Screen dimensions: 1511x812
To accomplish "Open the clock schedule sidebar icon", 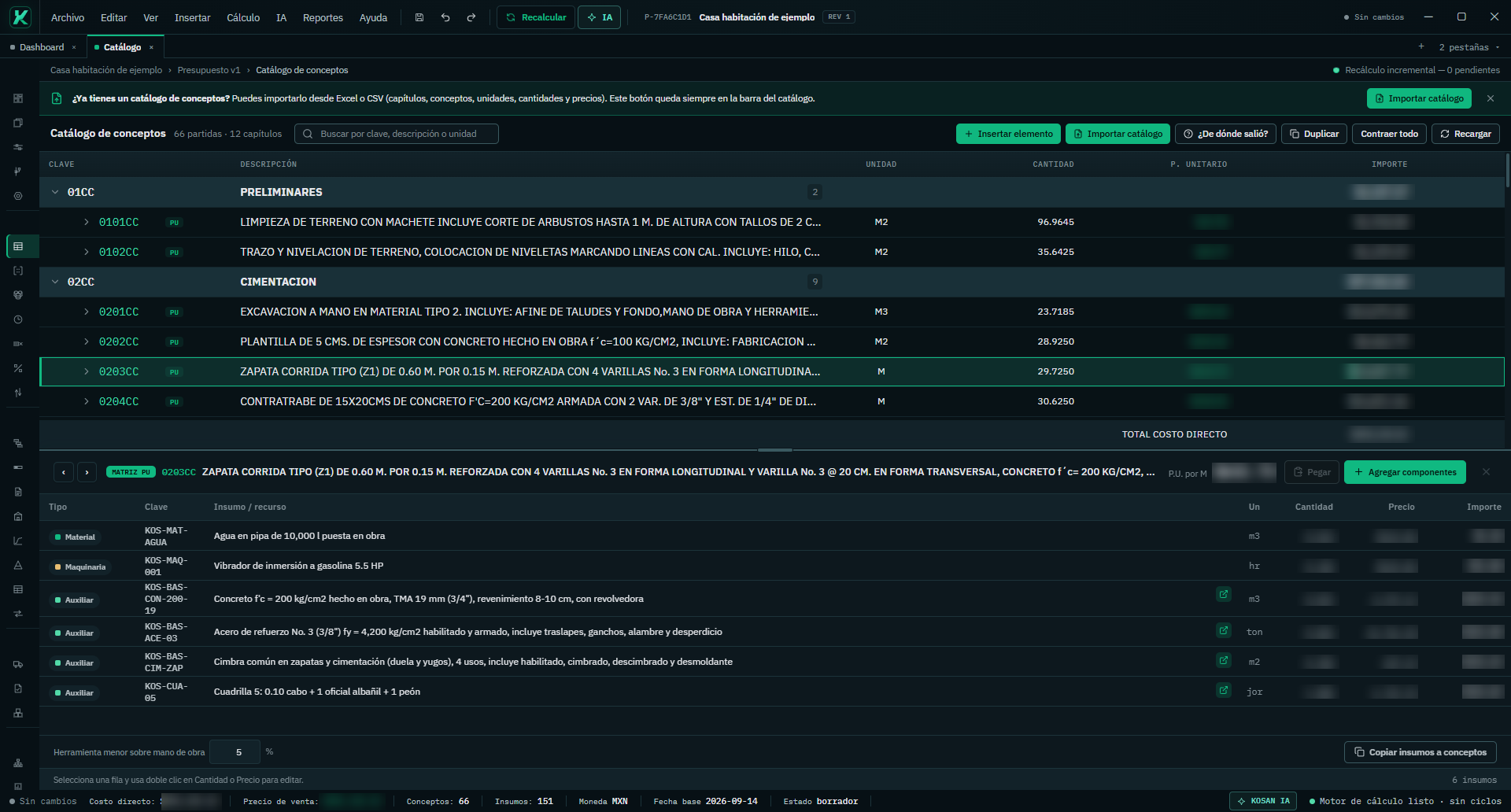I will click(18, 319).
